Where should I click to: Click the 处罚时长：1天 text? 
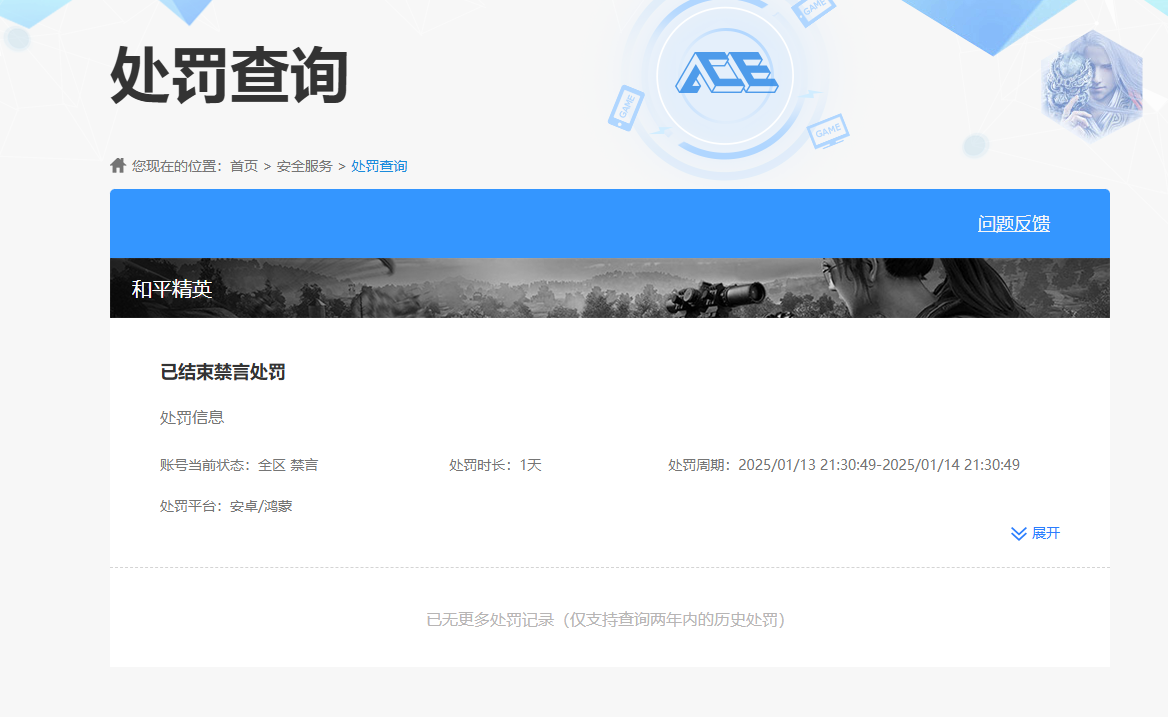coord(495,465)
